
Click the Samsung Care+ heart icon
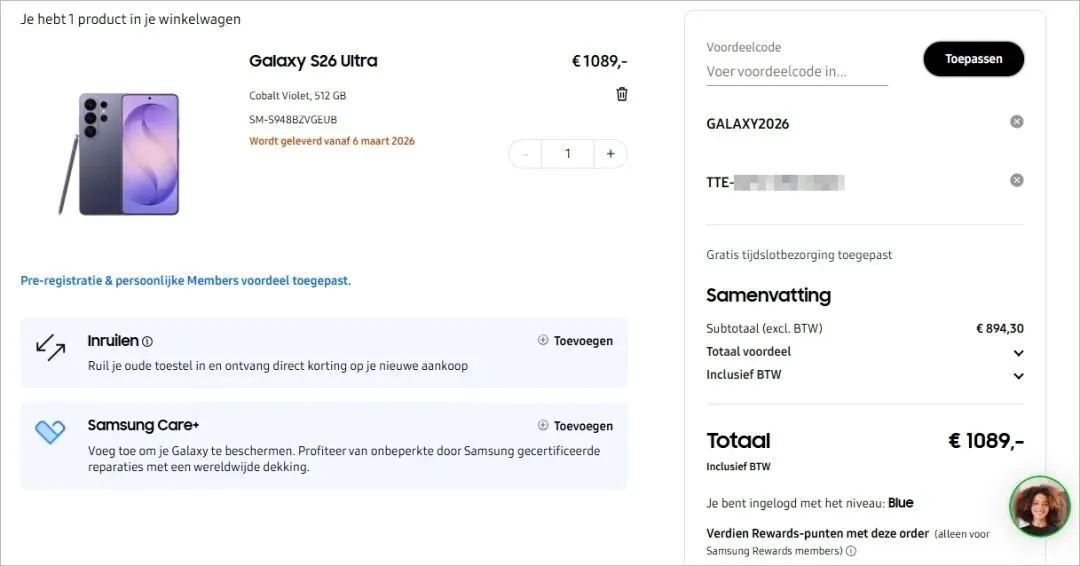click(x=50, y=432)
